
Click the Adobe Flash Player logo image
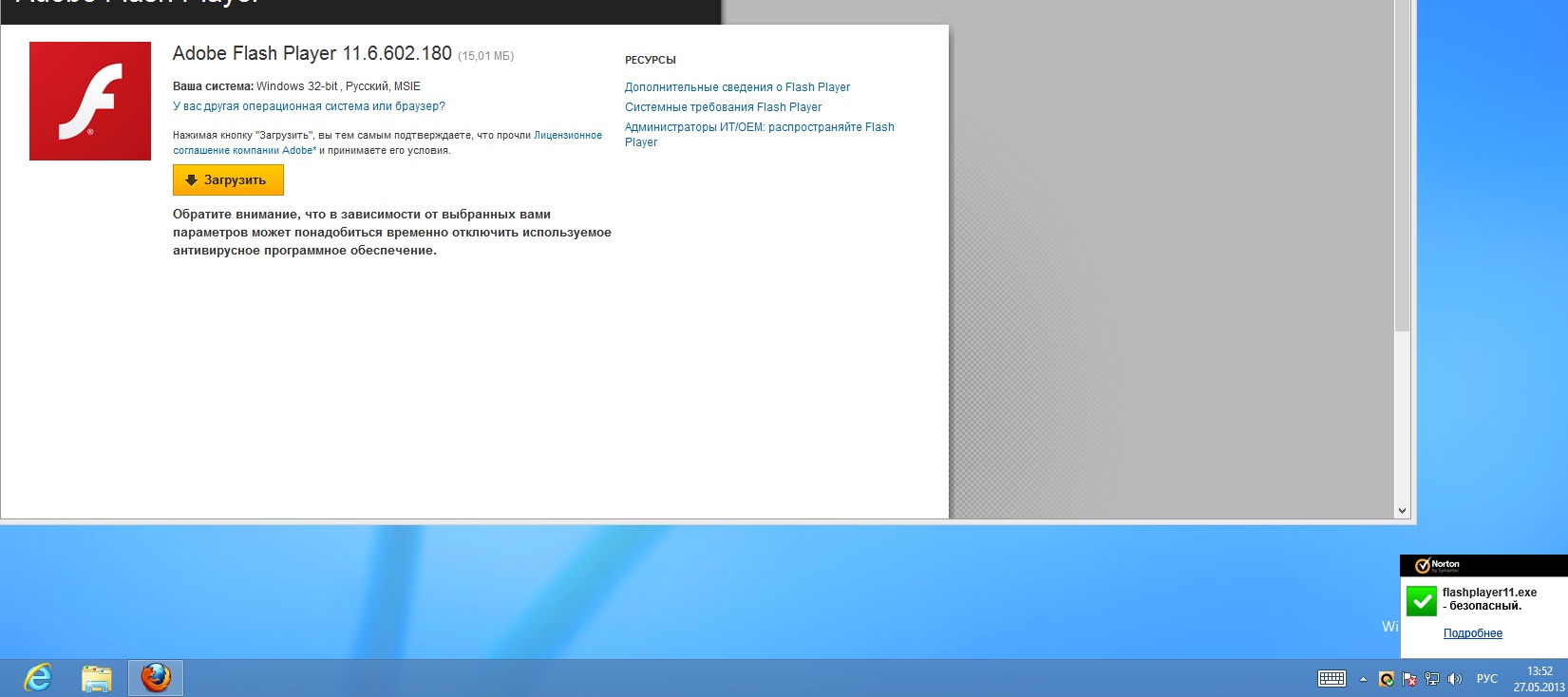point(90,101)
